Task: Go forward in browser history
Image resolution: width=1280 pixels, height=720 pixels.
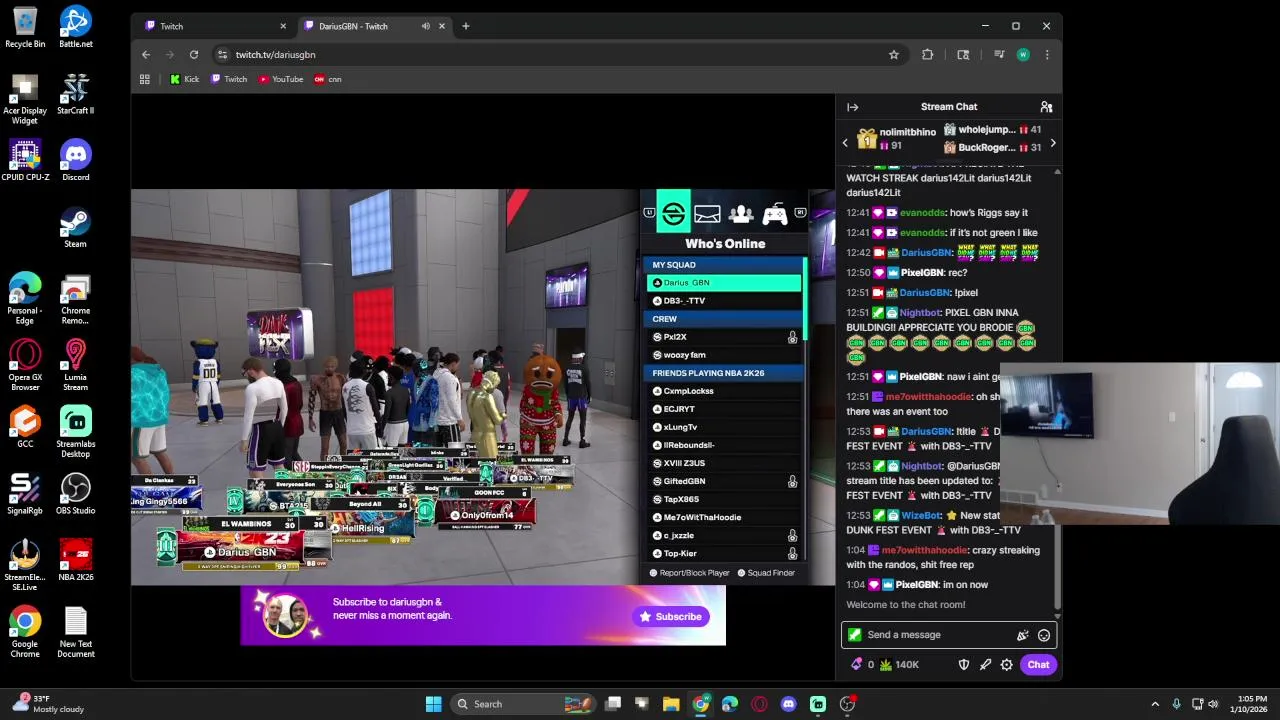Action: (170, 55)
